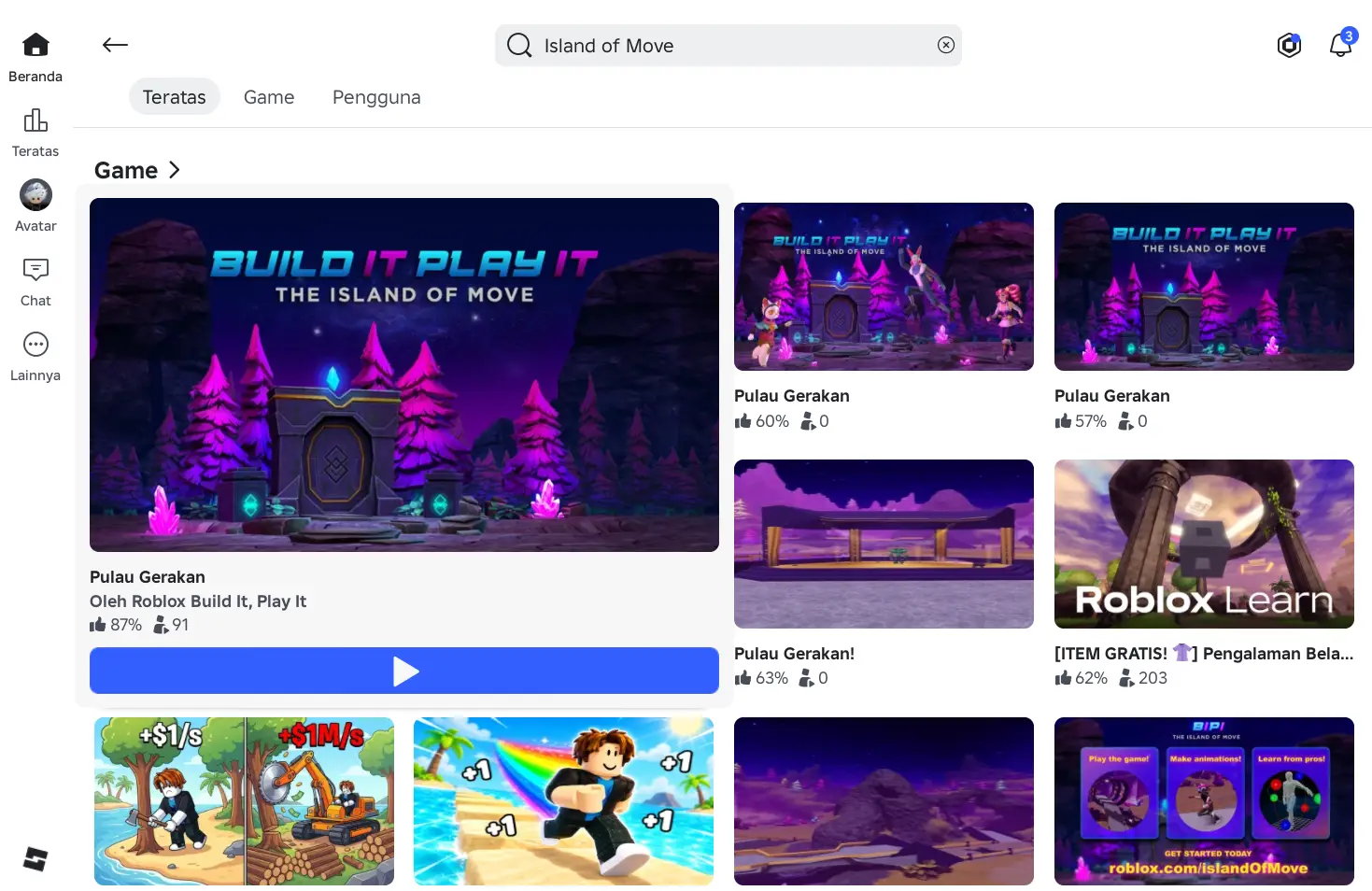This screenshot has width=1372, height=891.
Task: Go back using the left arrow
Action: 115,45
